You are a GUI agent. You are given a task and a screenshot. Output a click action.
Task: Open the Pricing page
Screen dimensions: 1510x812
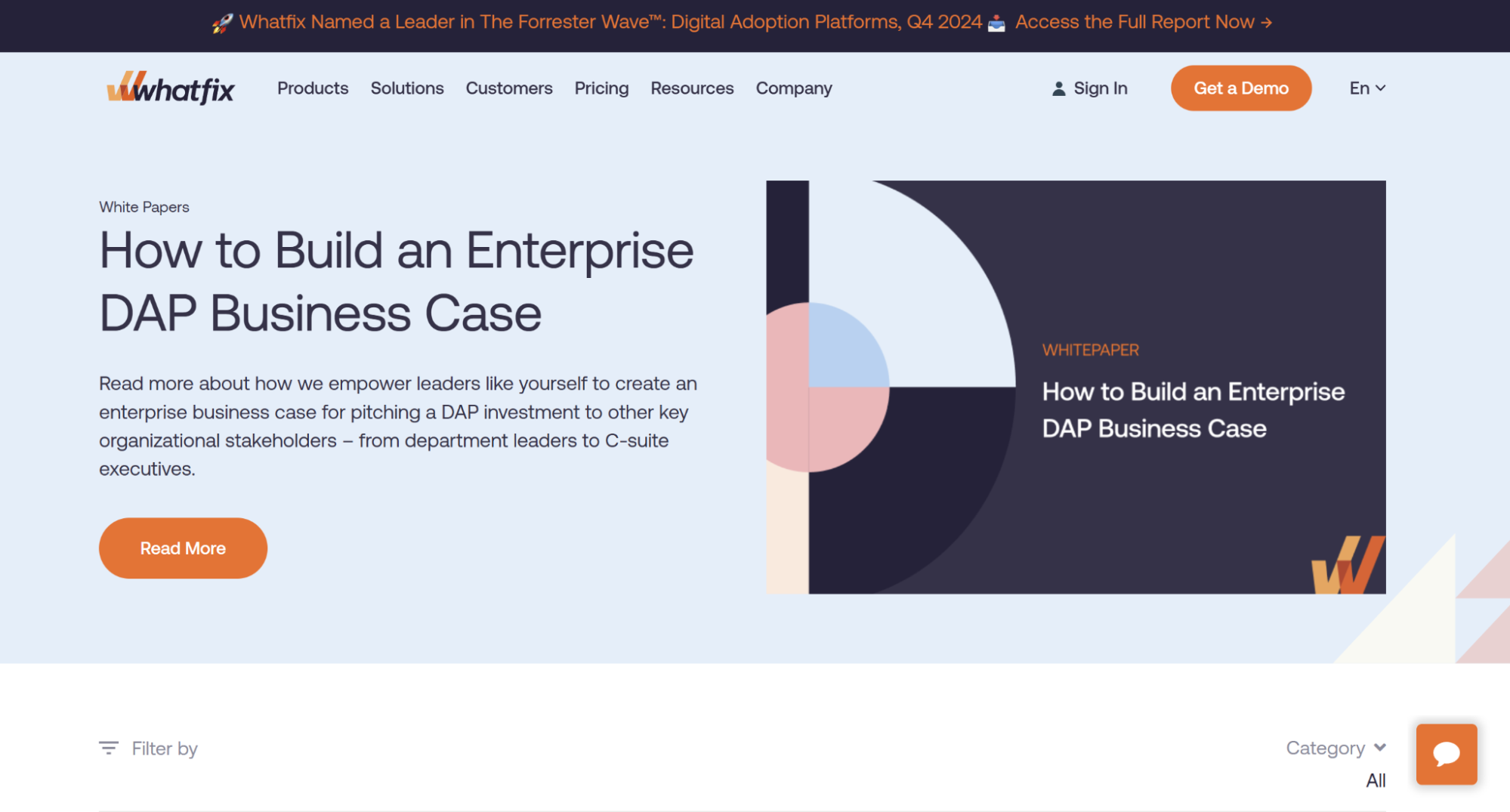pos(601,88)
